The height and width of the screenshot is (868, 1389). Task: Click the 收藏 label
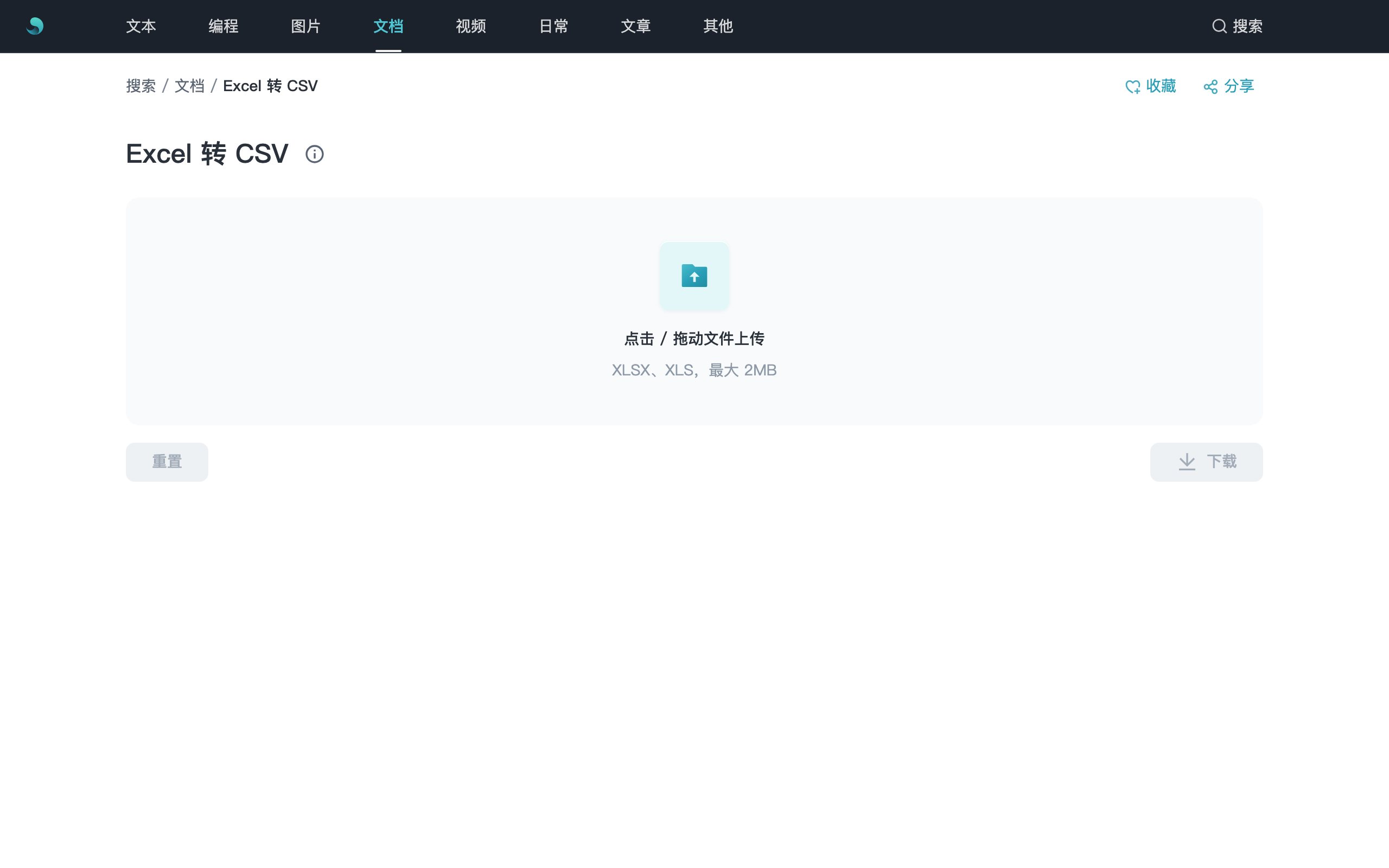tap(1161, 86)
